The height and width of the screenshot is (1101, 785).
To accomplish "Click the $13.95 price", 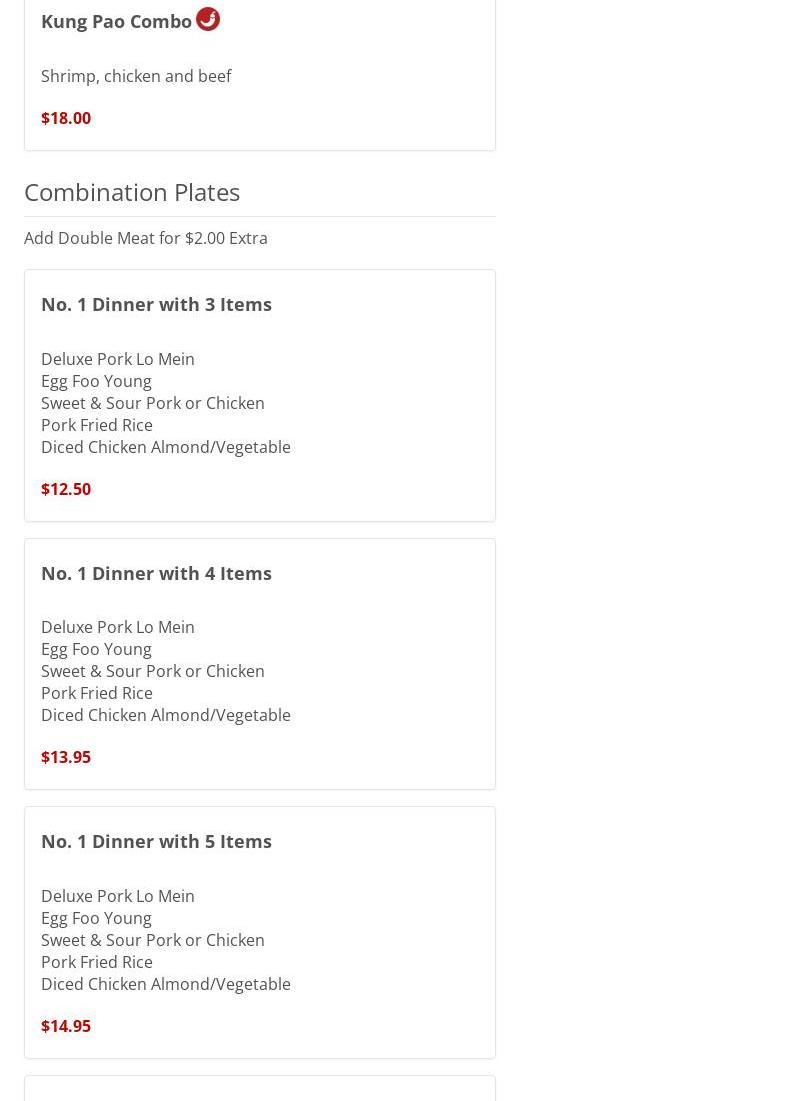I will tap(66, 757).
